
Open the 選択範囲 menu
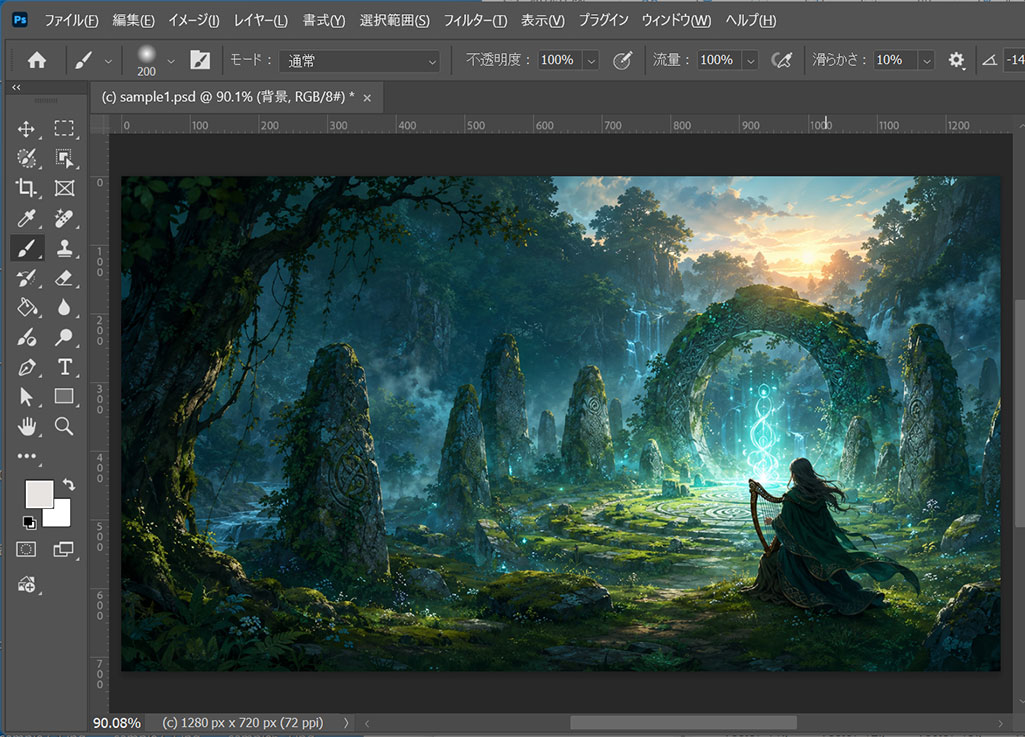coord(394,20)
